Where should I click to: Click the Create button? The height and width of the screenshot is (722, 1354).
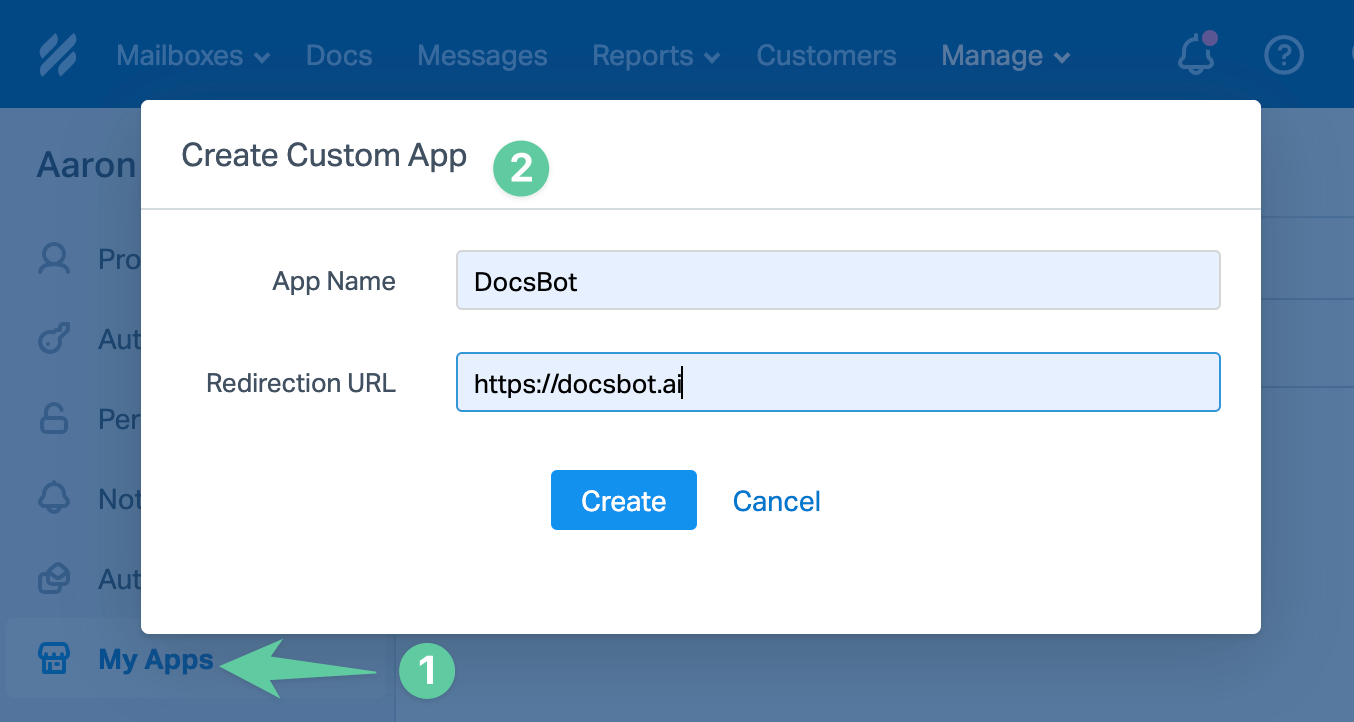point(623,500)
